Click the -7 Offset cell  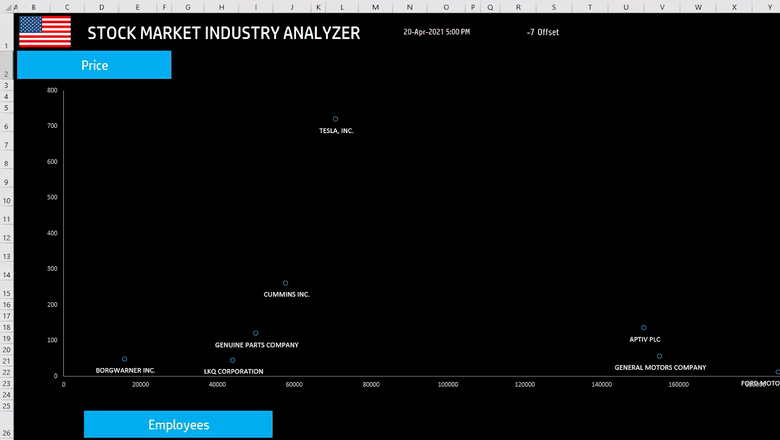(543, 32)
